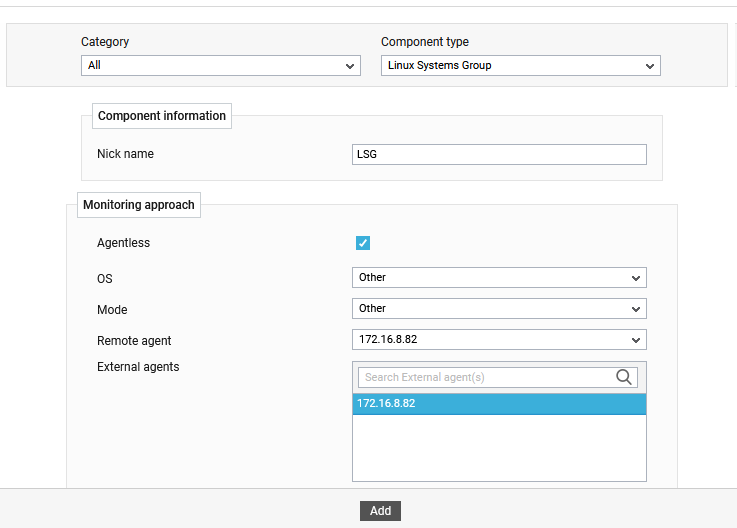Open the Category dropdown set to All
737x528 pixels.
(220, 65)
